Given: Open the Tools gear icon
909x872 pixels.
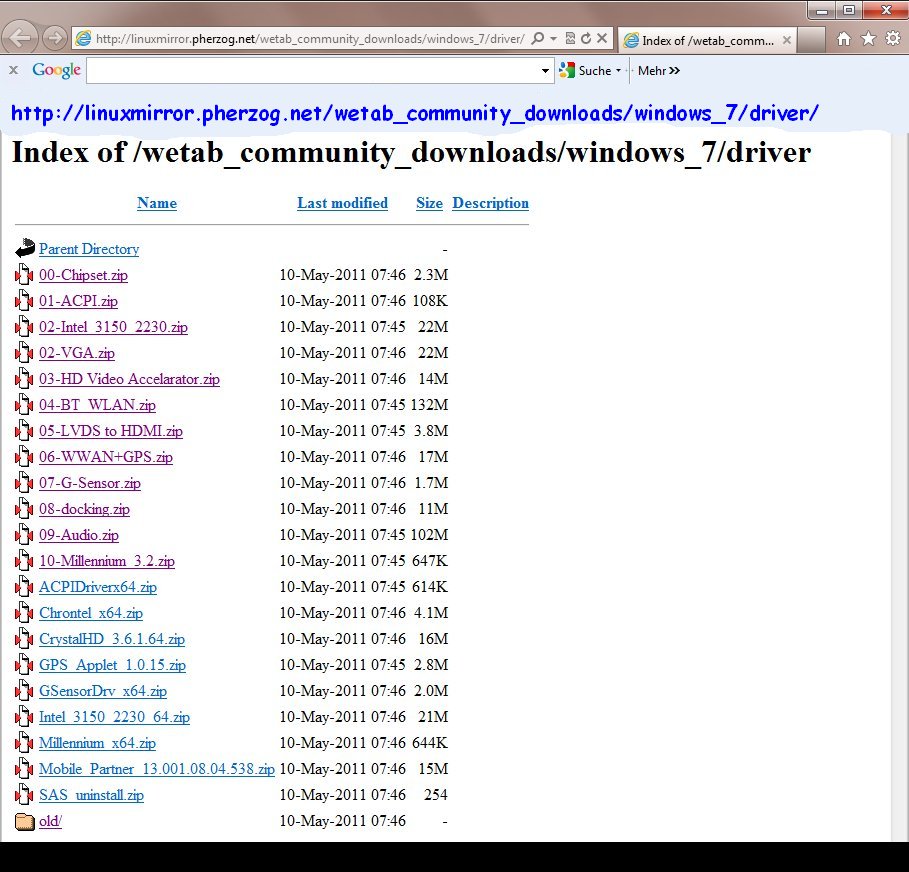Looking at the screenshot, I should pyautogui.click(x=893, y=39).
